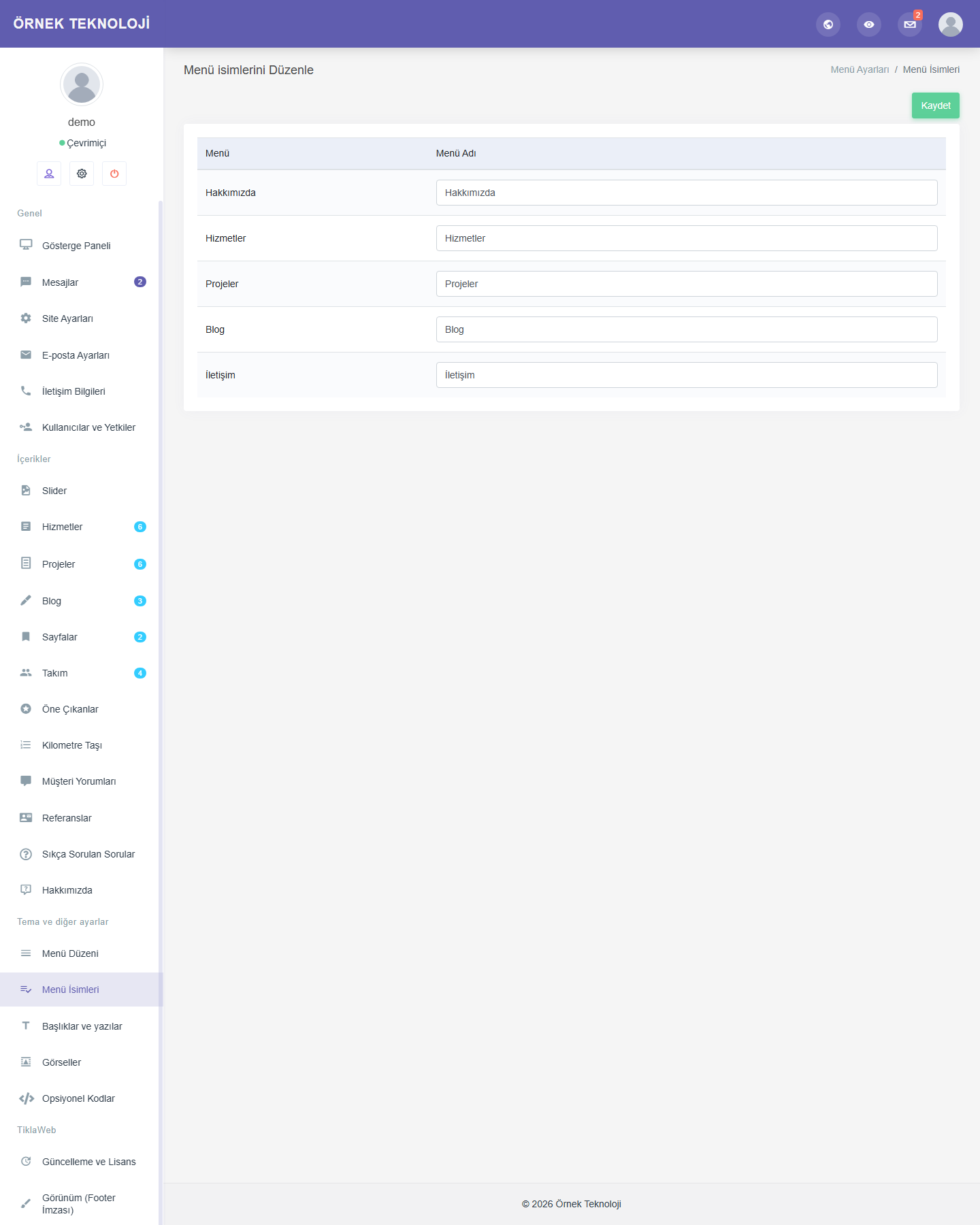Click the İletişim Bilgileri phone icon
This screenshot has width=980, height=1225.
click(x=26, y=391)
